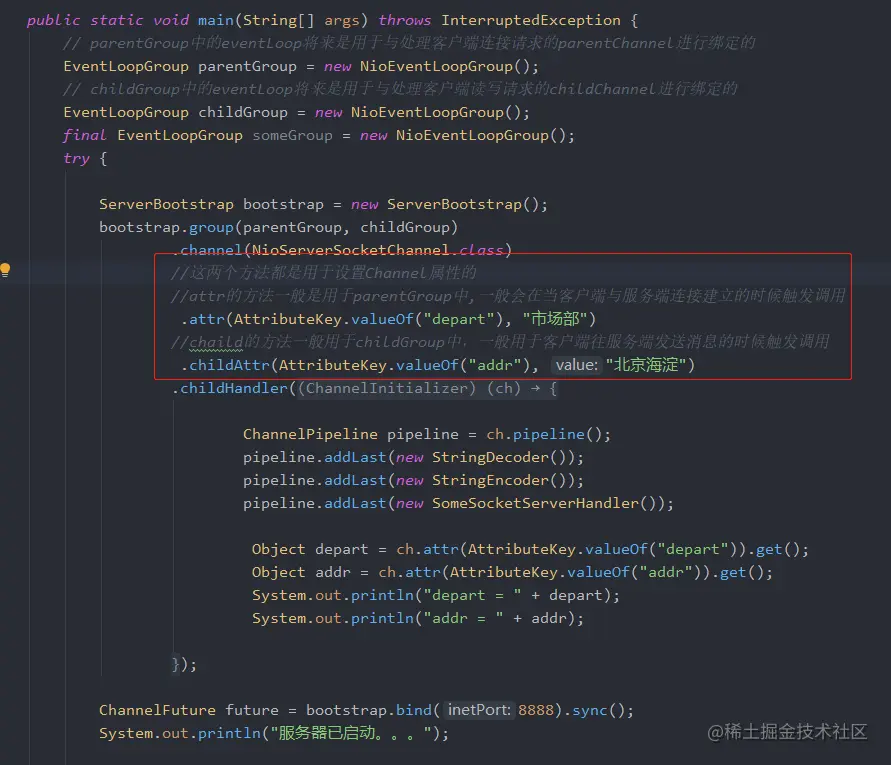Click 'Object depart' variable declaration

(310, 550)
